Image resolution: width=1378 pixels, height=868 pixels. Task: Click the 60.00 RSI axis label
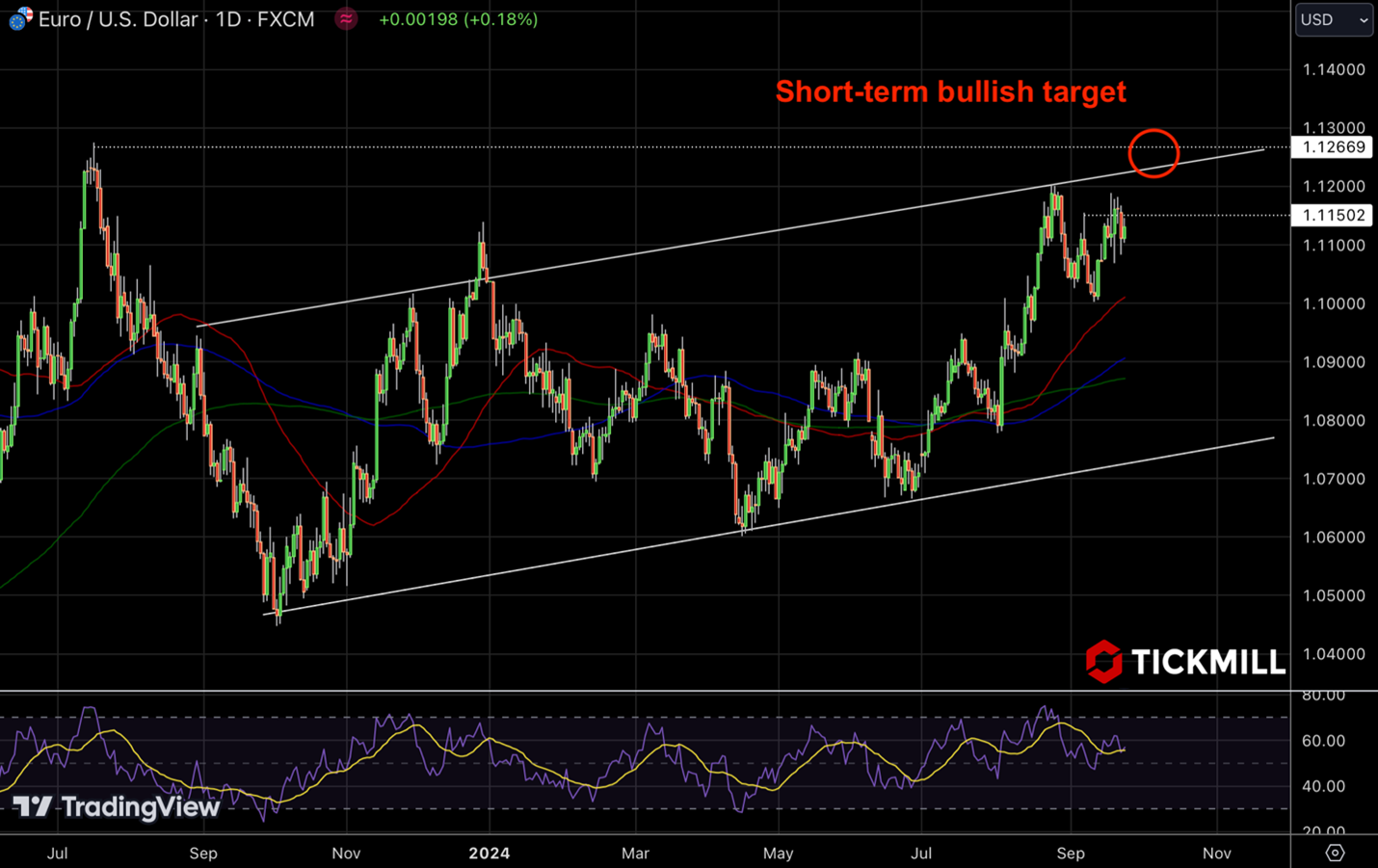pyautogui.click(x=1323, y=741)
